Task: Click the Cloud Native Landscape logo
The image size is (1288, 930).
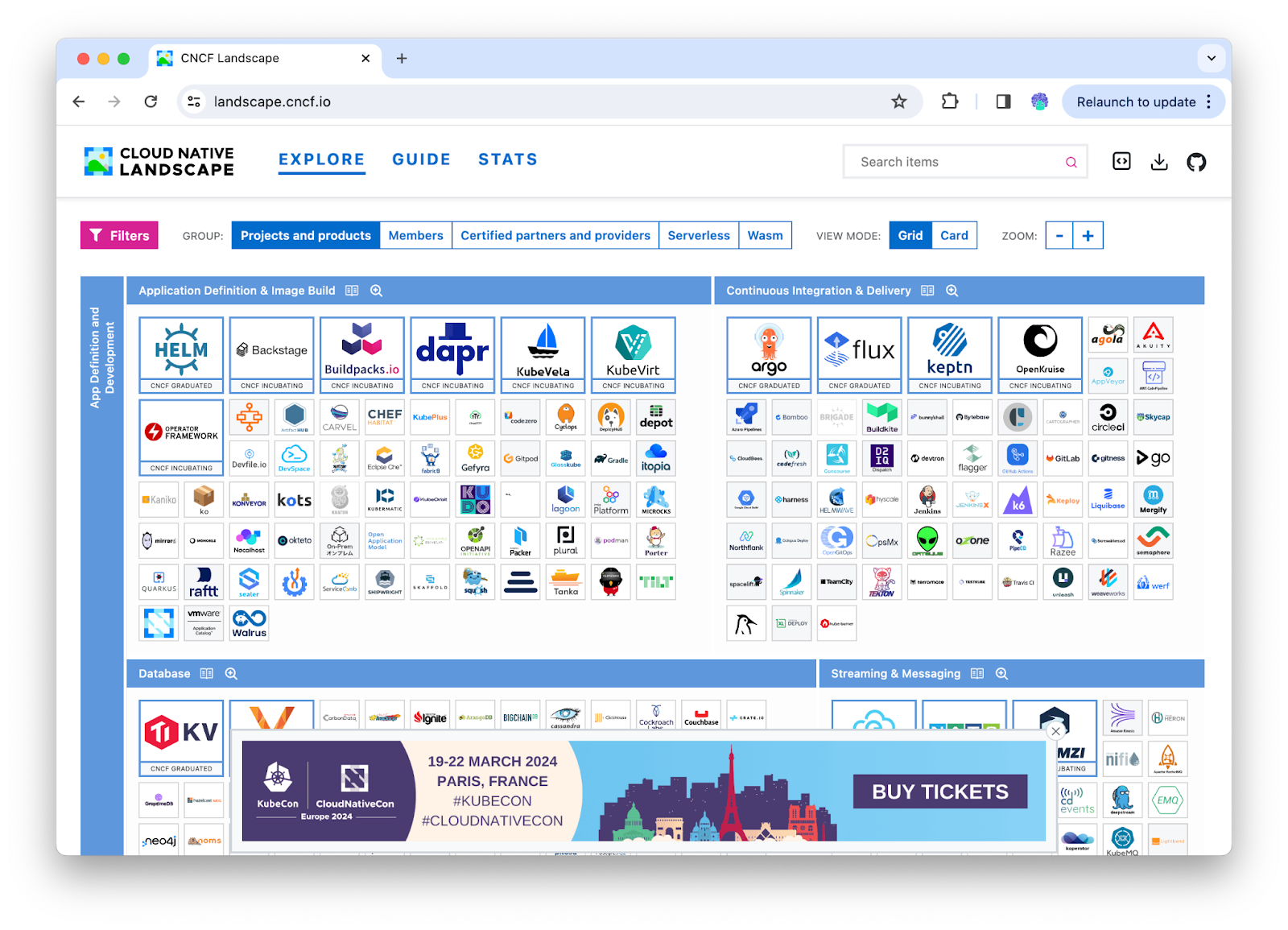Action: tap(159, 161)
